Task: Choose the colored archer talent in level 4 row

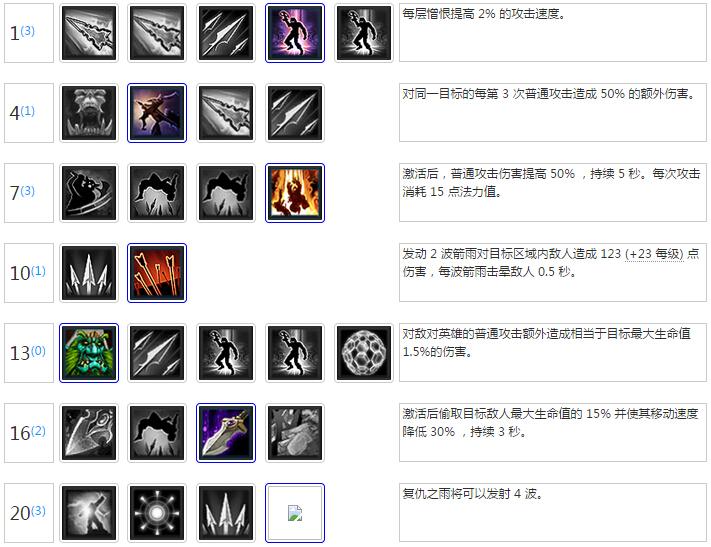Action: (157, 113)
